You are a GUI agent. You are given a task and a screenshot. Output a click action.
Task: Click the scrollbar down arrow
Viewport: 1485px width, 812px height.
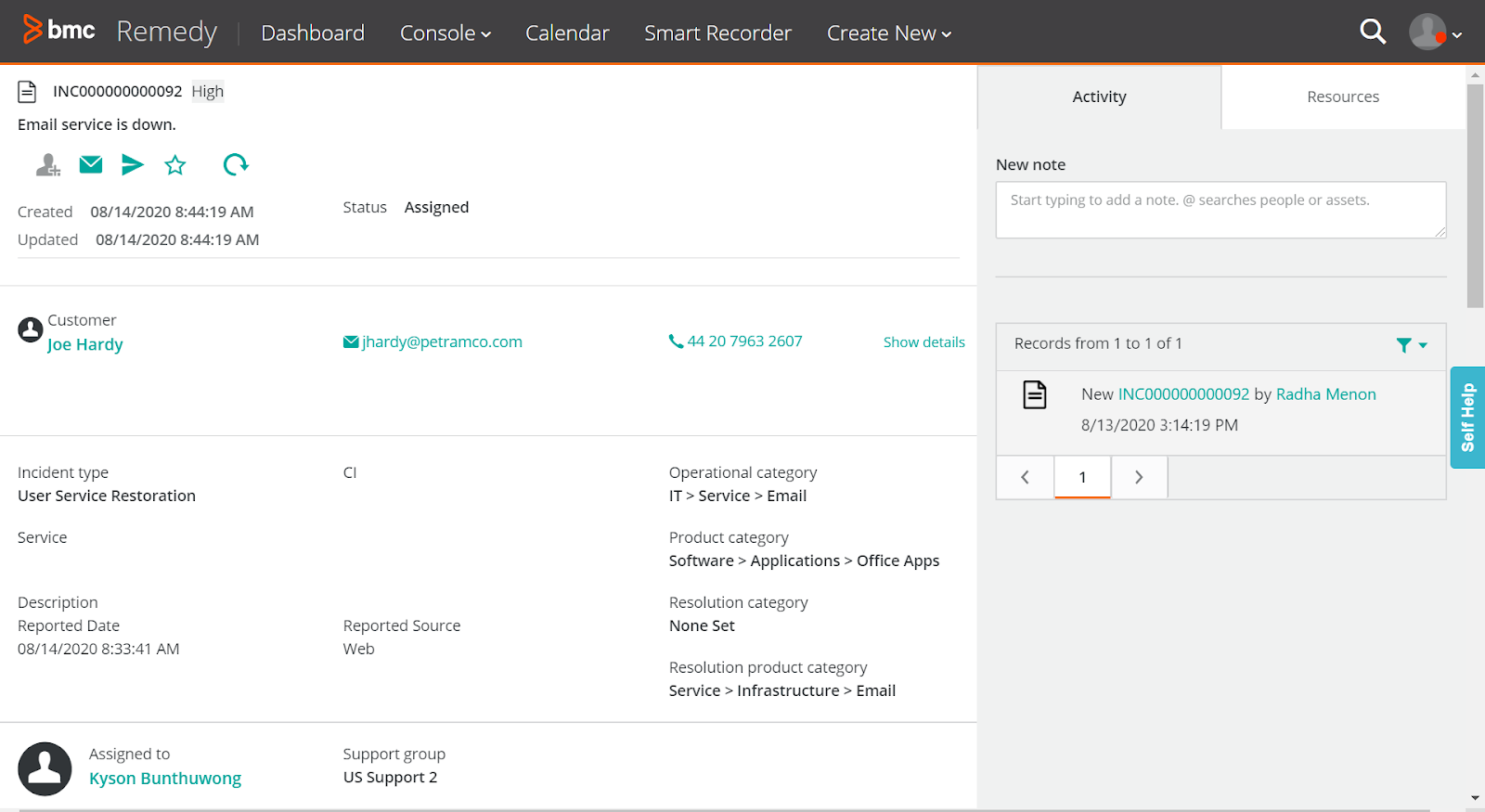click(1476, 798)
